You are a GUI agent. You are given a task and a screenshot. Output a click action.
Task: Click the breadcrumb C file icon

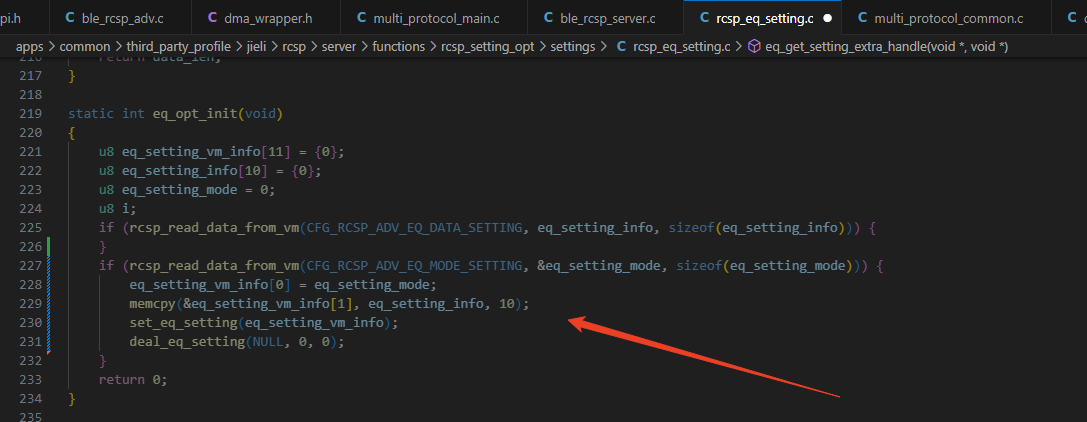620,47
